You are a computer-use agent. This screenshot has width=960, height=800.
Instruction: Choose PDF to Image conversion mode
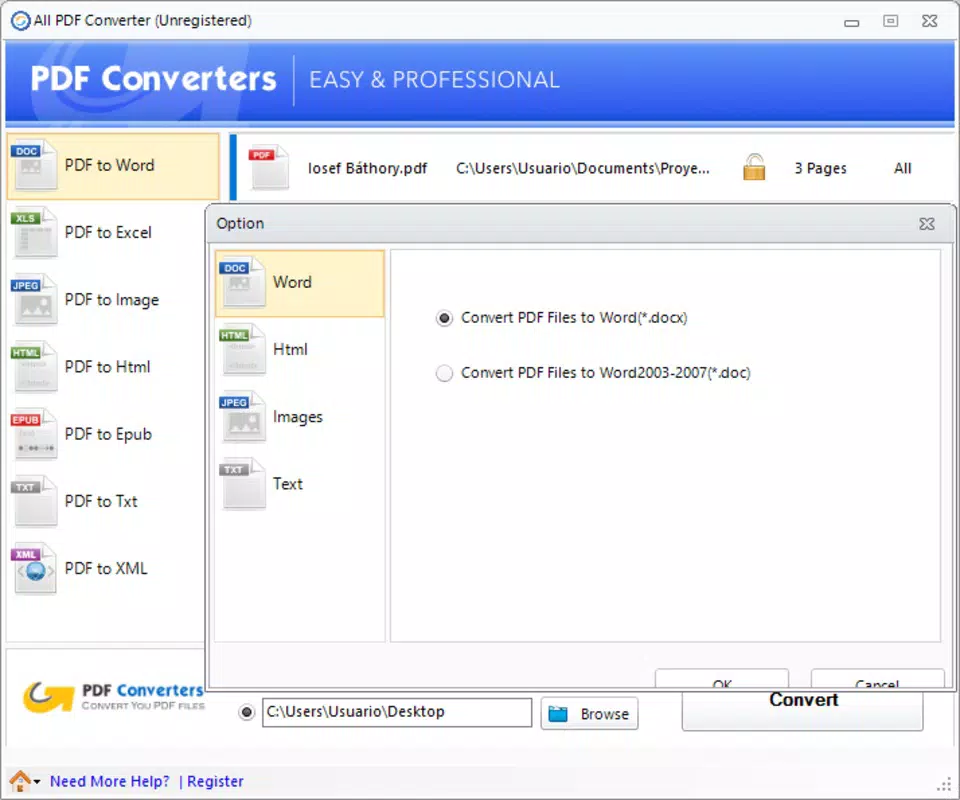105,300
